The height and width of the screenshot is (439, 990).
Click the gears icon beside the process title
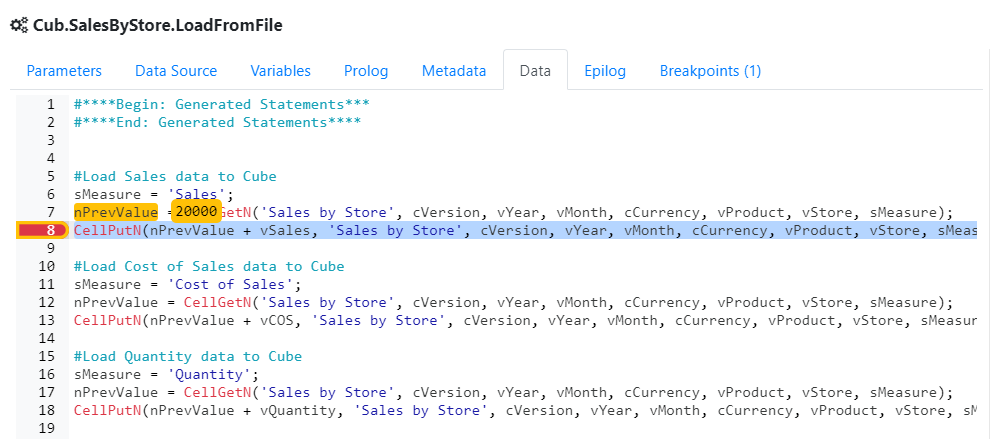19,25
